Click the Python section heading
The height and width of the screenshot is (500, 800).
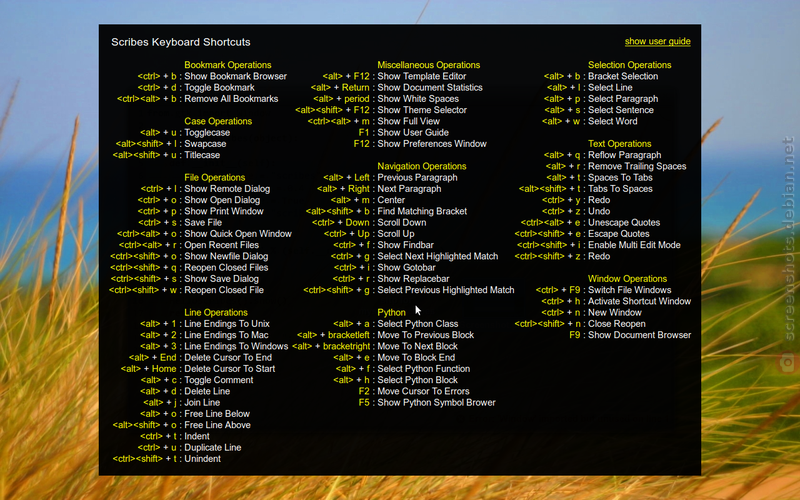(x=391, y=312)
